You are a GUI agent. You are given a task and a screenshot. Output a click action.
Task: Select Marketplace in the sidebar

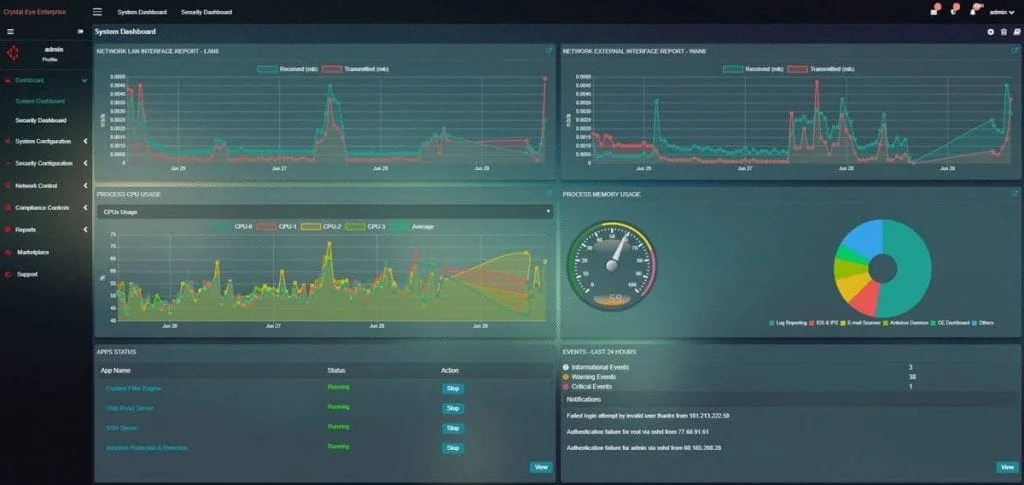pyautogui.click(x=33, y=252)
